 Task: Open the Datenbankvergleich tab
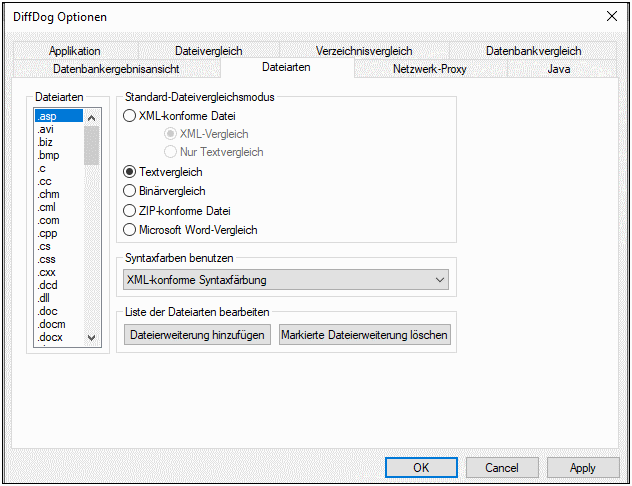point(533,51)
